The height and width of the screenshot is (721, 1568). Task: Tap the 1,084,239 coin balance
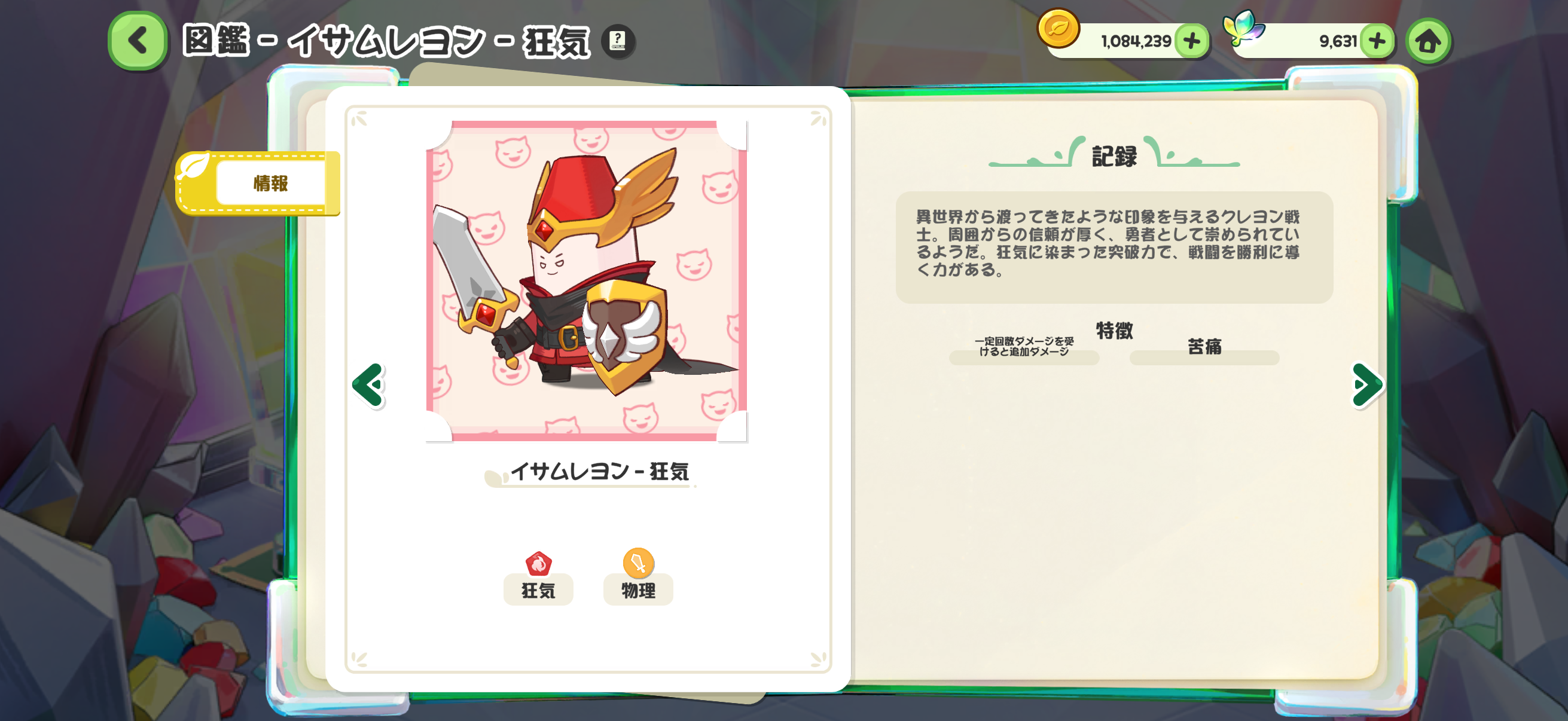coord(1136,41)
